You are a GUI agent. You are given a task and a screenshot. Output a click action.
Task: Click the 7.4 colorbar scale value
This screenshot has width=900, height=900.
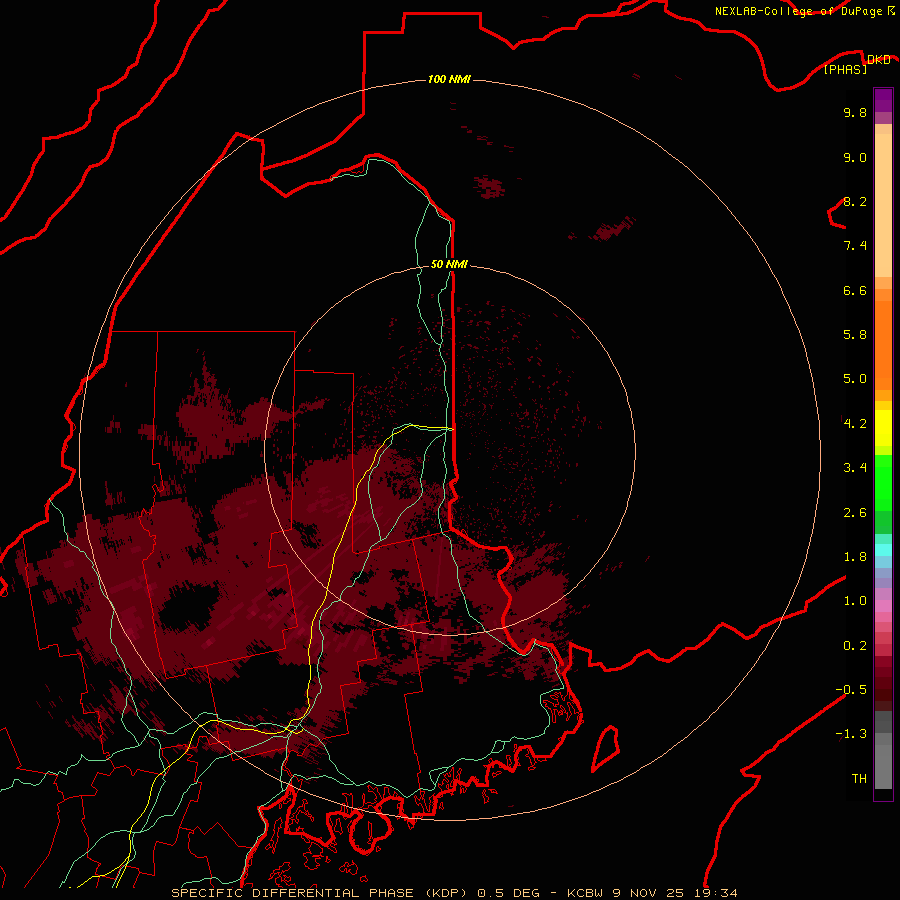click(x=855, y=246)
